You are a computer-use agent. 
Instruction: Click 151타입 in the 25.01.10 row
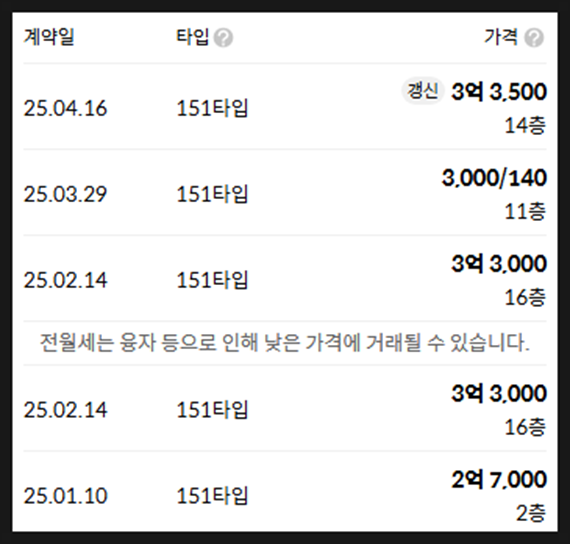212,496
